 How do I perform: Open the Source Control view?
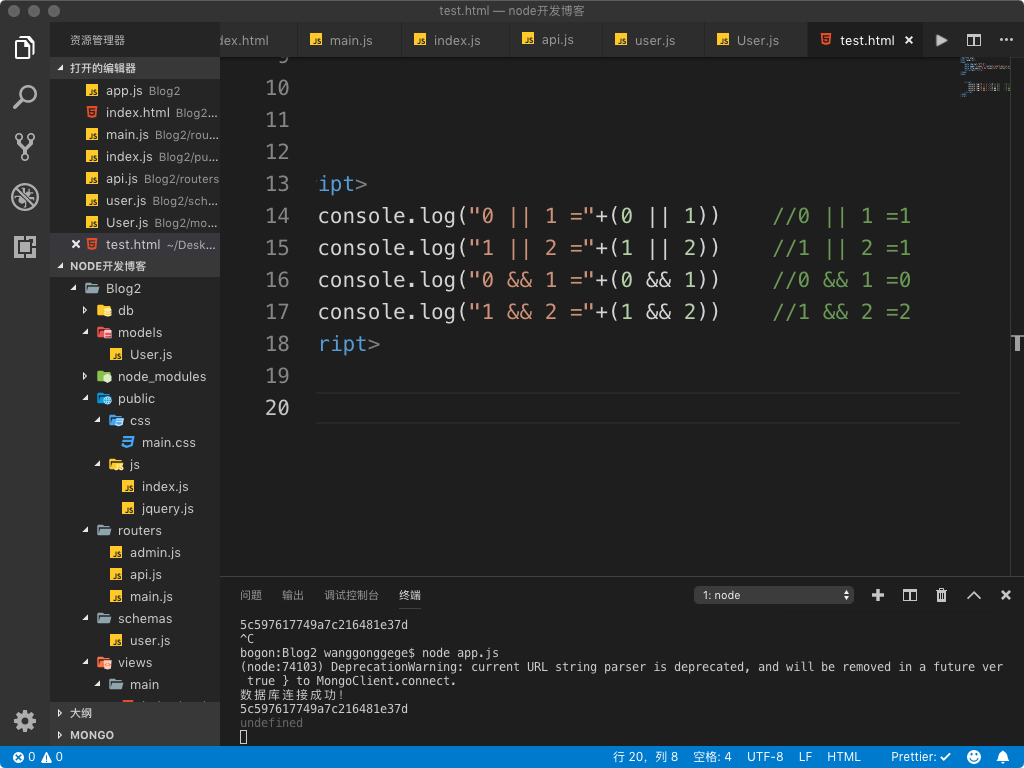(25, 147)
